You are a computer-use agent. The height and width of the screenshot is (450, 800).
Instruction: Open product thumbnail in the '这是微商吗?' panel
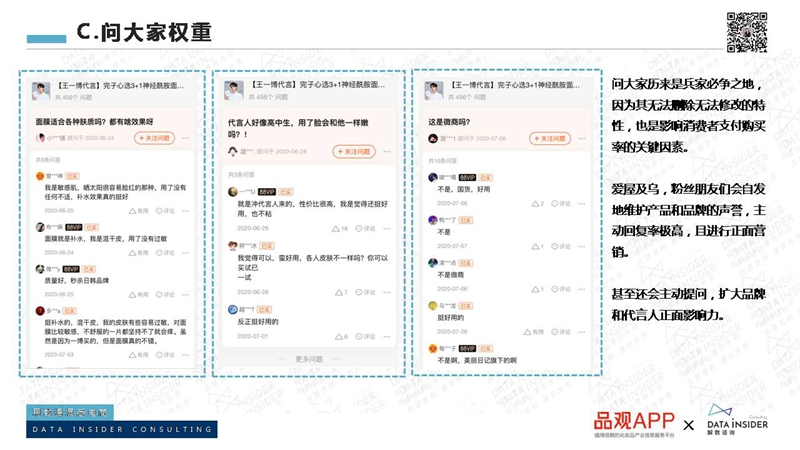point(434,90)
